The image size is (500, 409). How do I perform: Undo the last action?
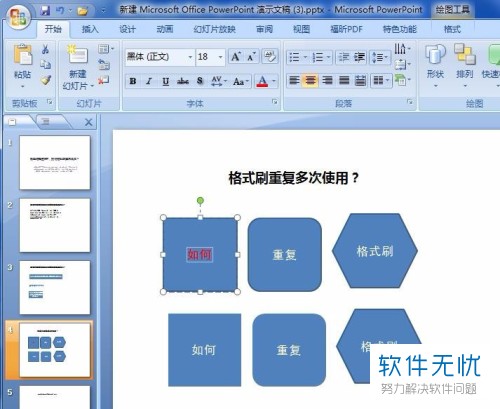pos(60,11)
